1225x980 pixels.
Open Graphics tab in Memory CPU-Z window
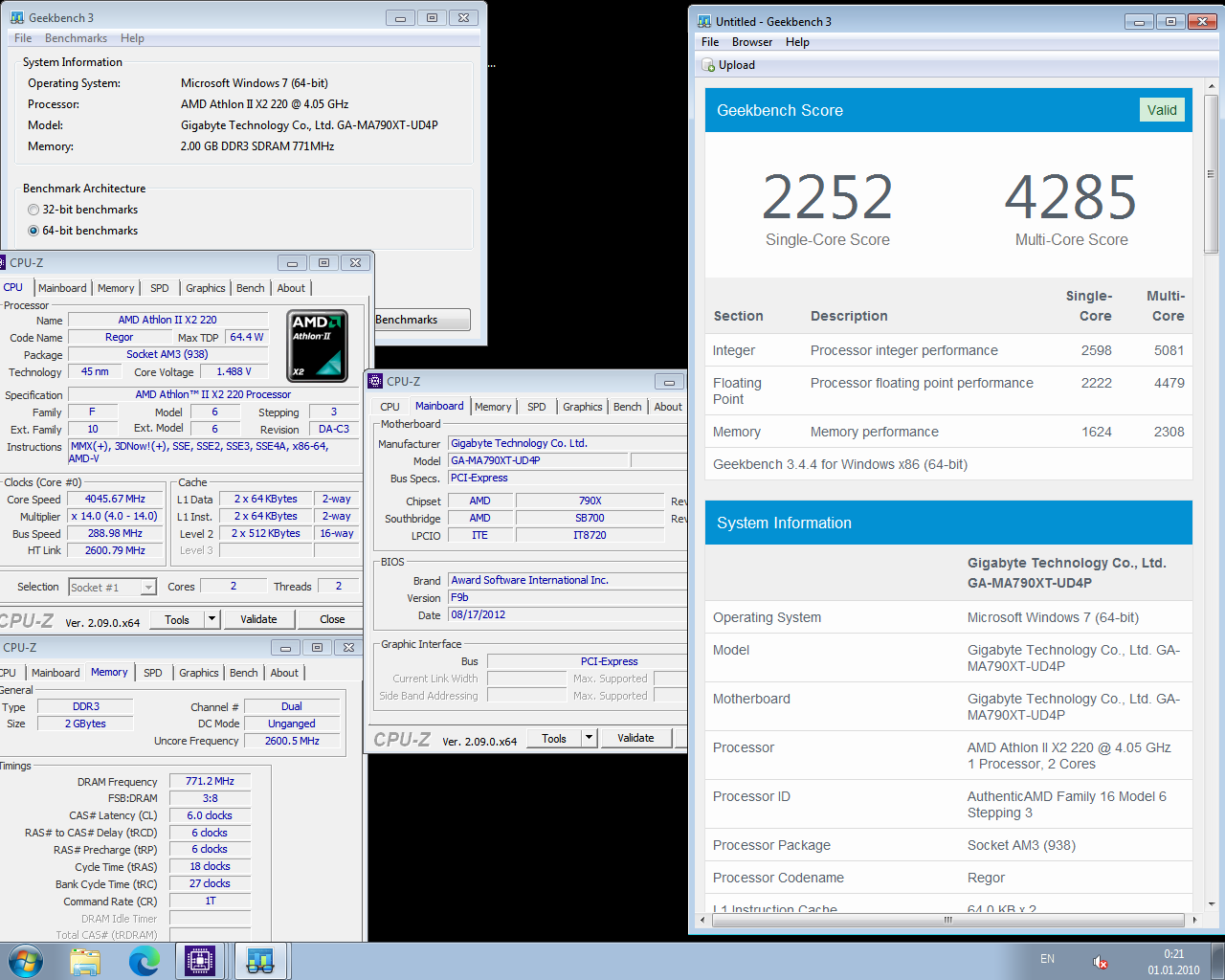pyautogui.click(x=199, y=673)
